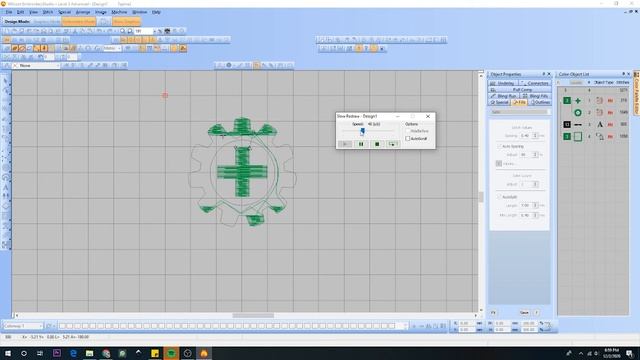Open the Edit menu
The image size is (640, 360).
pos(20,12)
